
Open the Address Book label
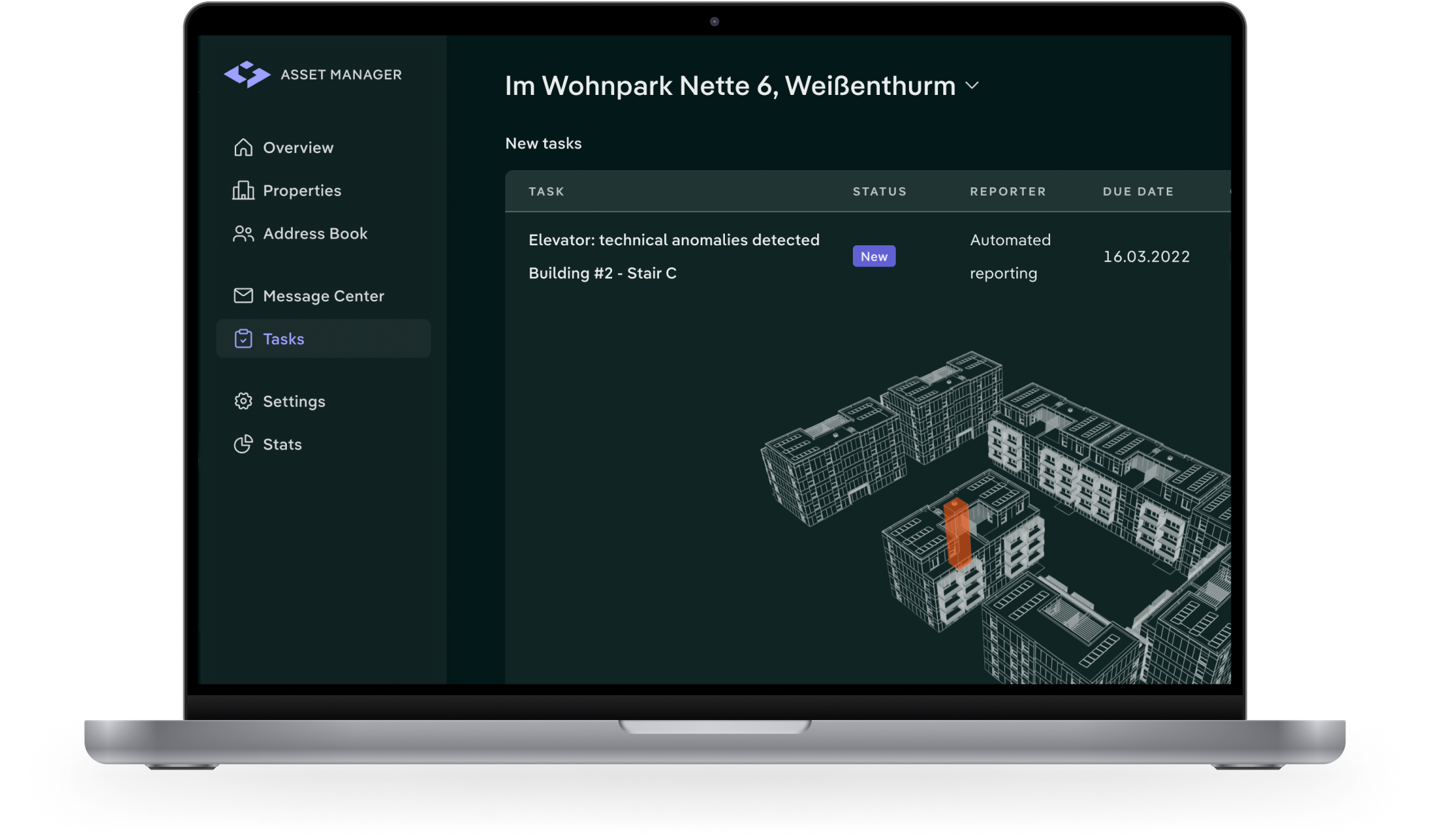315,233
